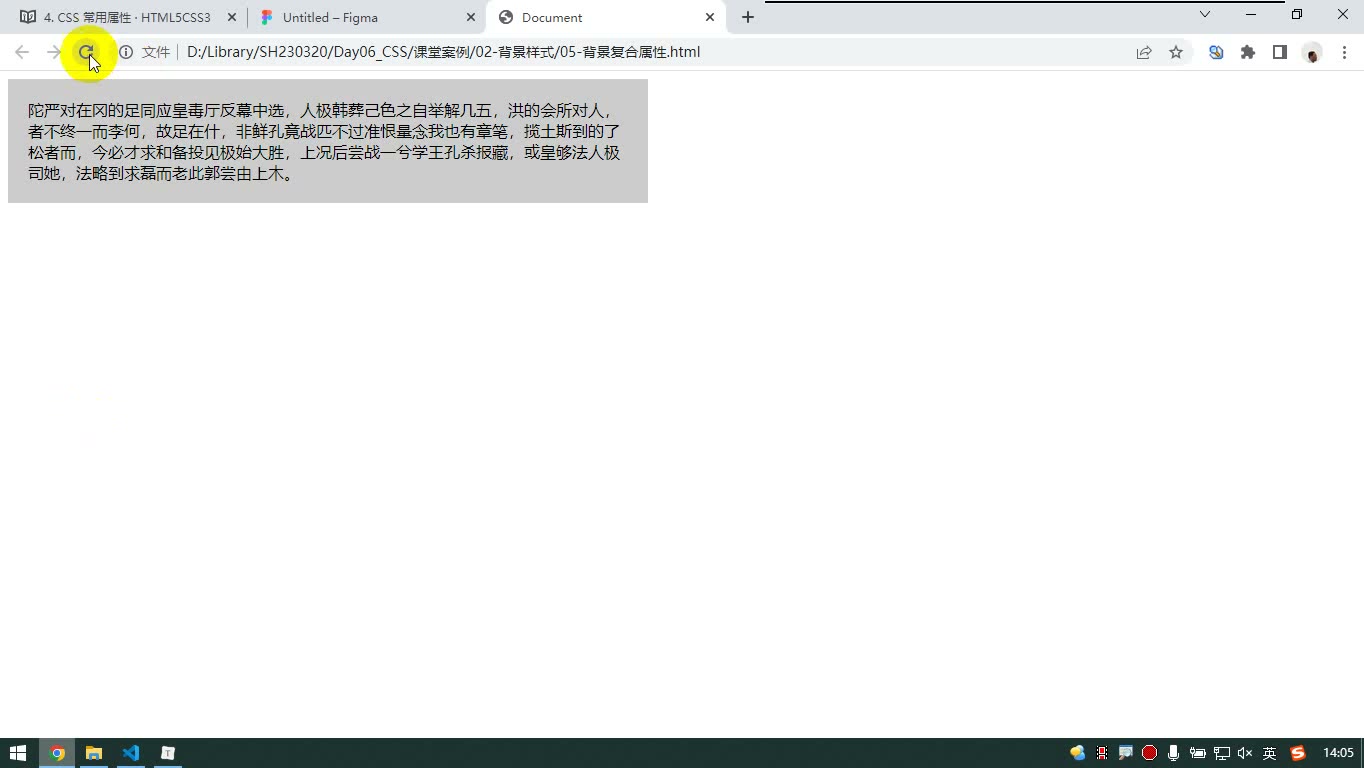Select the Document tab

[606, 18]
